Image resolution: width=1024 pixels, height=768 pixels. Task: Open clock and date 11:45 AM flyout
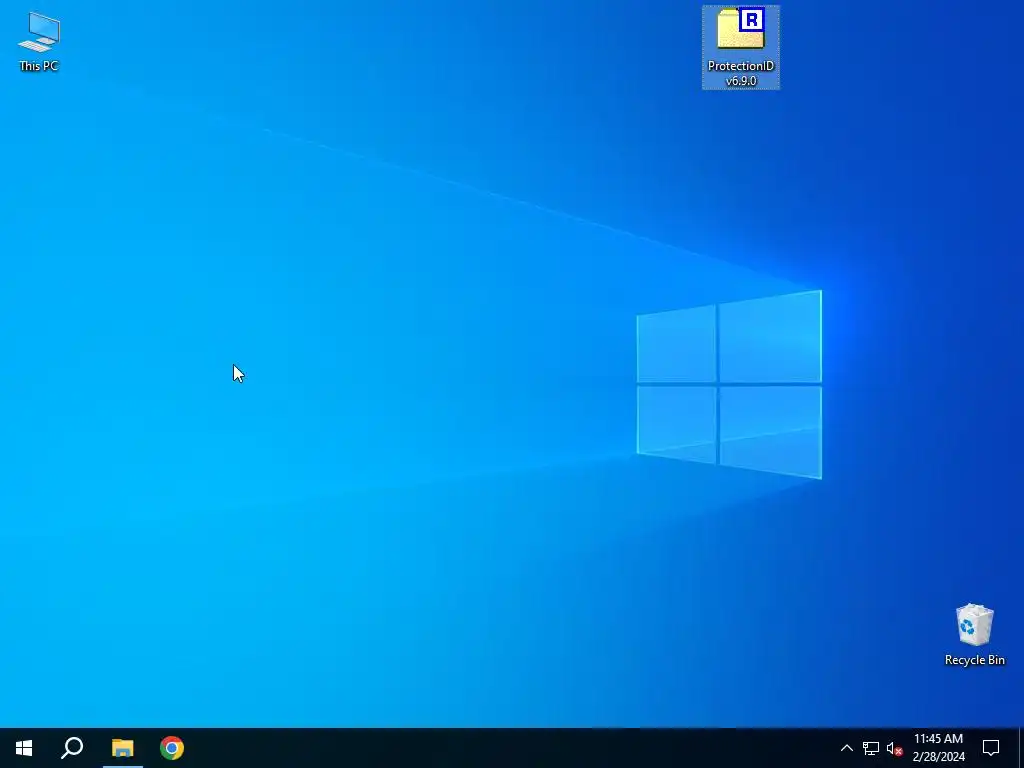938,748
